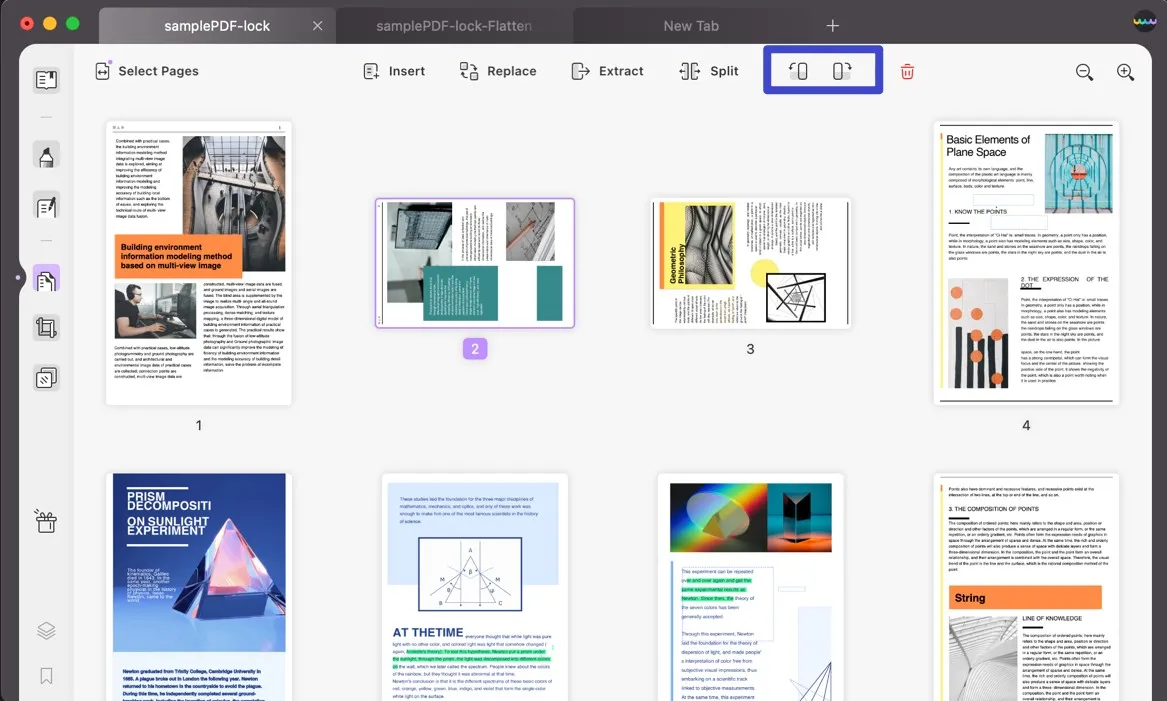This screenshot has height=701, width=1167.
Task: Open the Crop Pages tool in sidebar
Action: (x=46, y=327)
